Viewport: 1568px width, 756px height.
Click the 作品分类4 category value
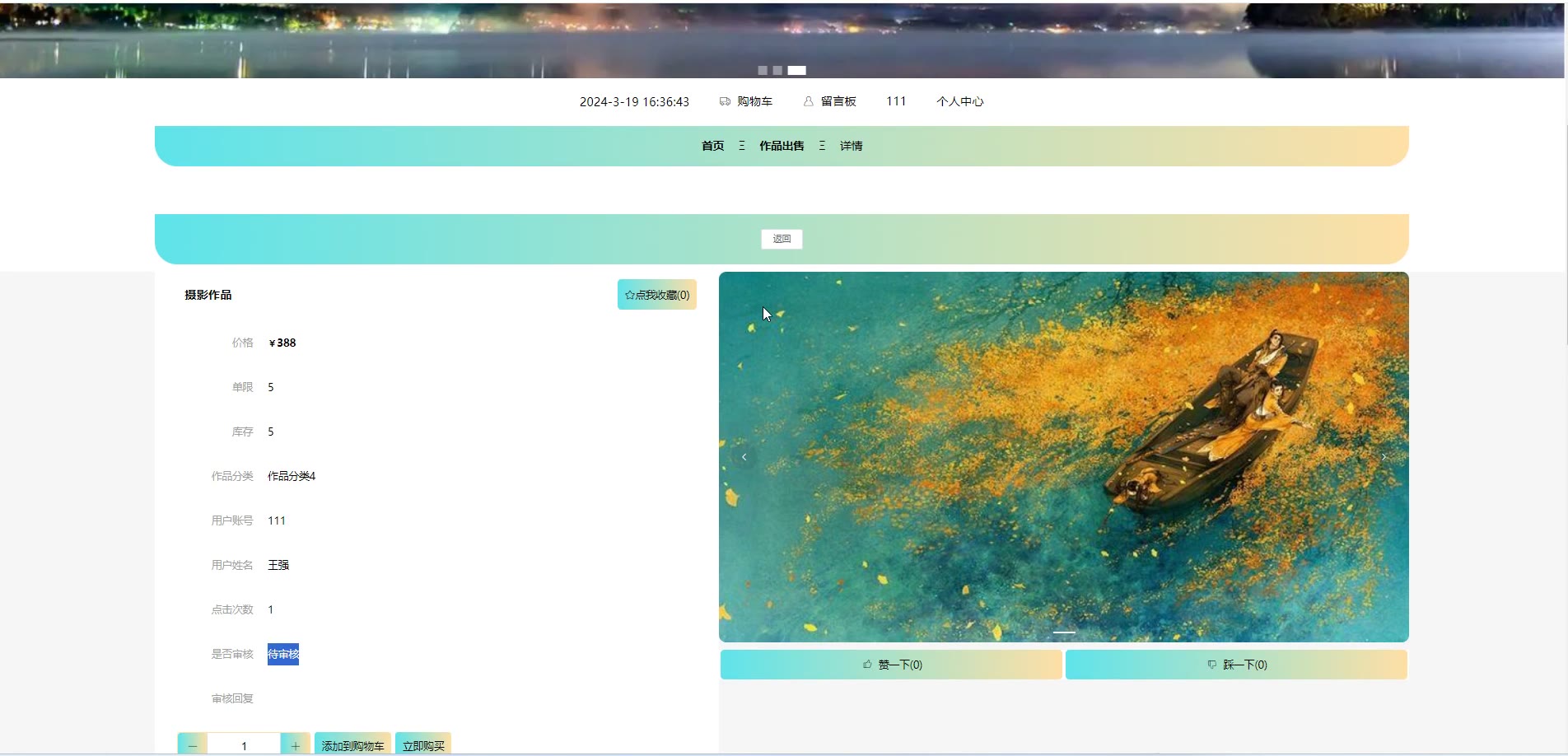292,476
